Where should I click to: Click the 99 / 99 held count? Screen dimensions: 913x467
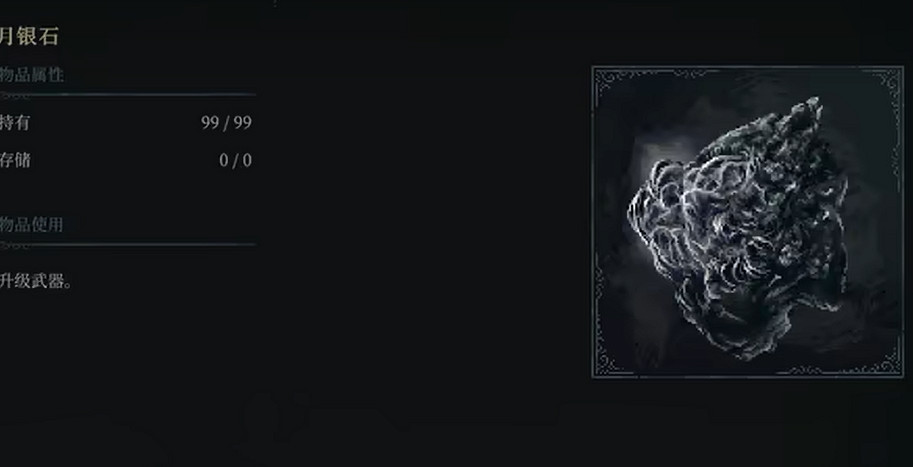227,123
